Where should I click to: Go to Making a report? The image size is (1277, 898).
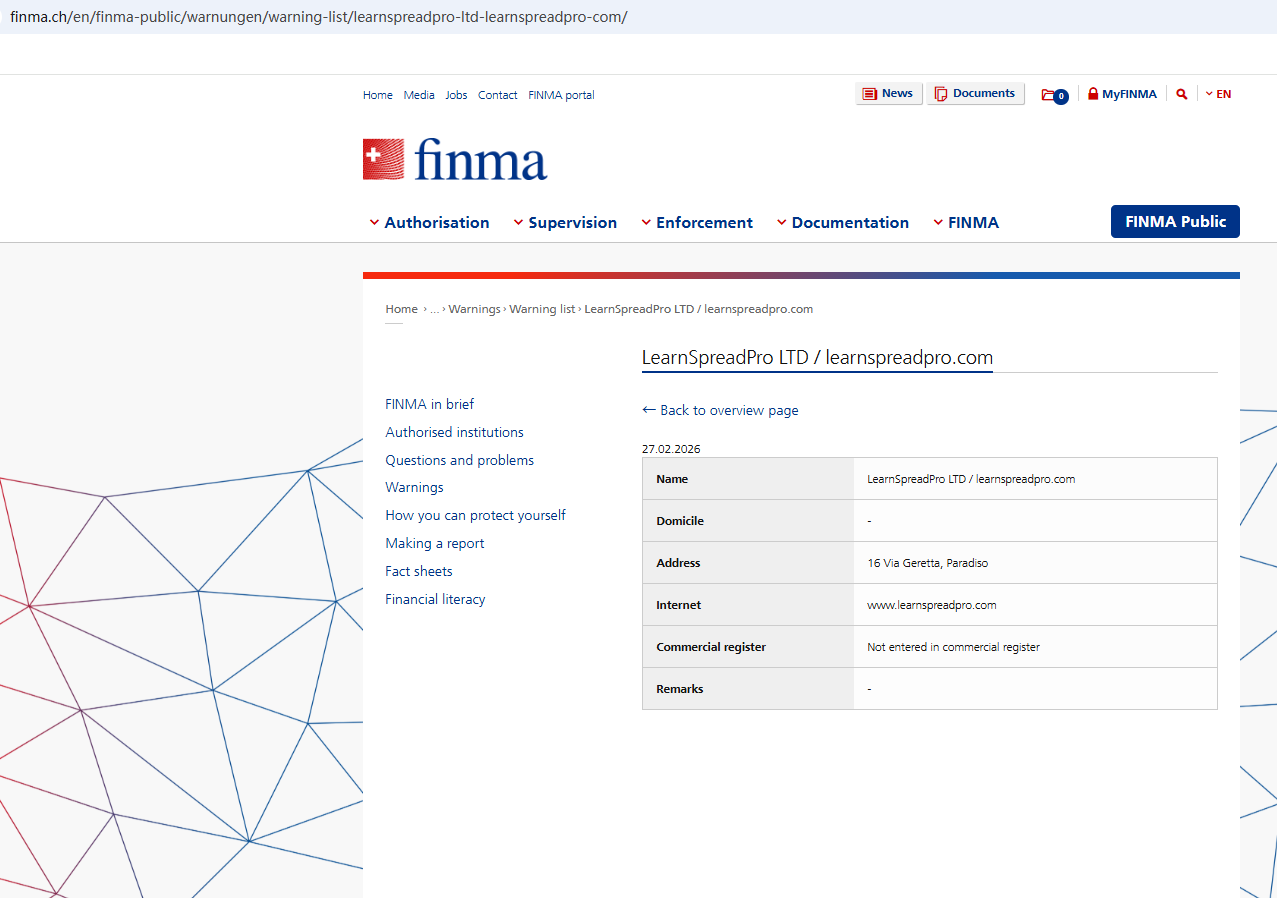[x=434, y=543]
